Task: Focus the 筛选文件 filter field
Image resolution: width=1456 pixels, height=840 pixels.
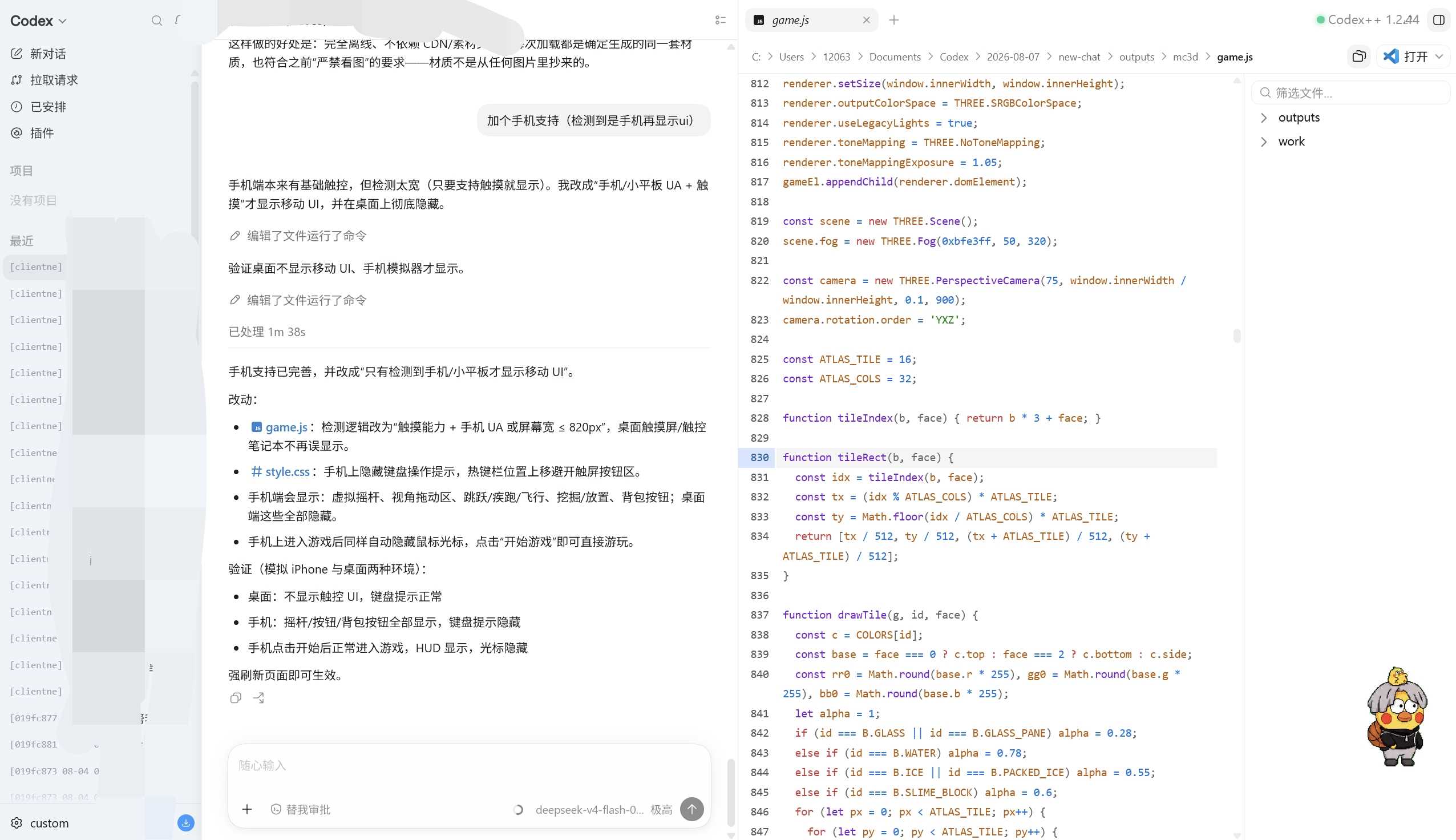Action: point(1350,93)
